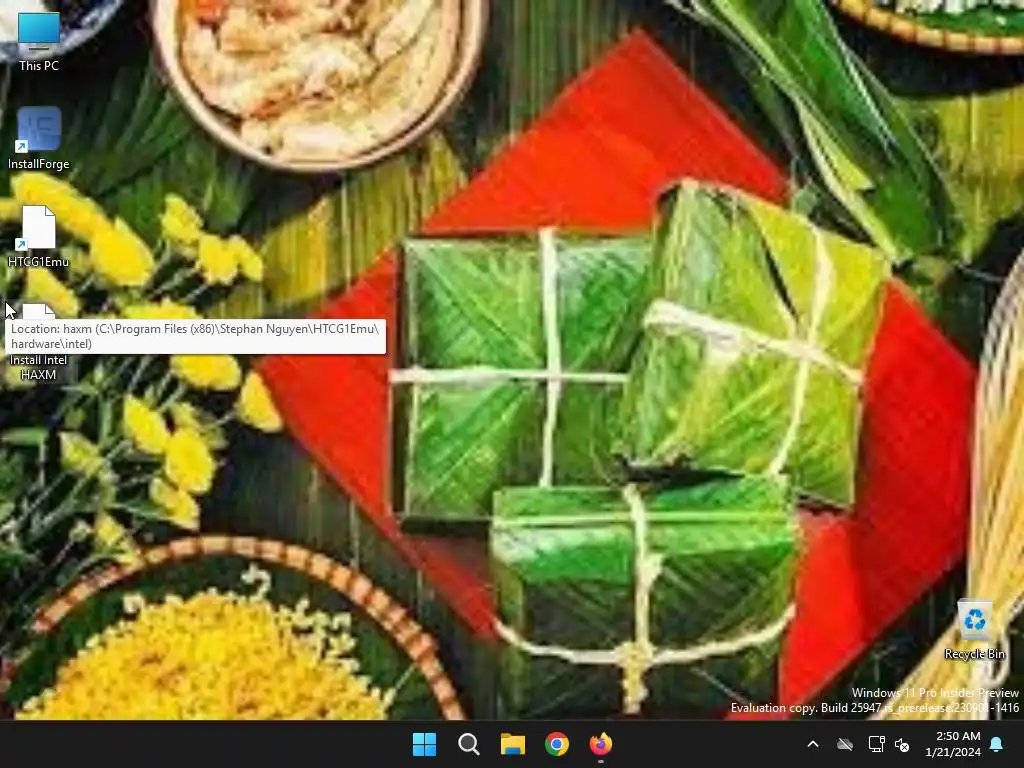Show hidden system tray icons
This screenshot has height=768, width=1024.
click(x=813, y=744)
